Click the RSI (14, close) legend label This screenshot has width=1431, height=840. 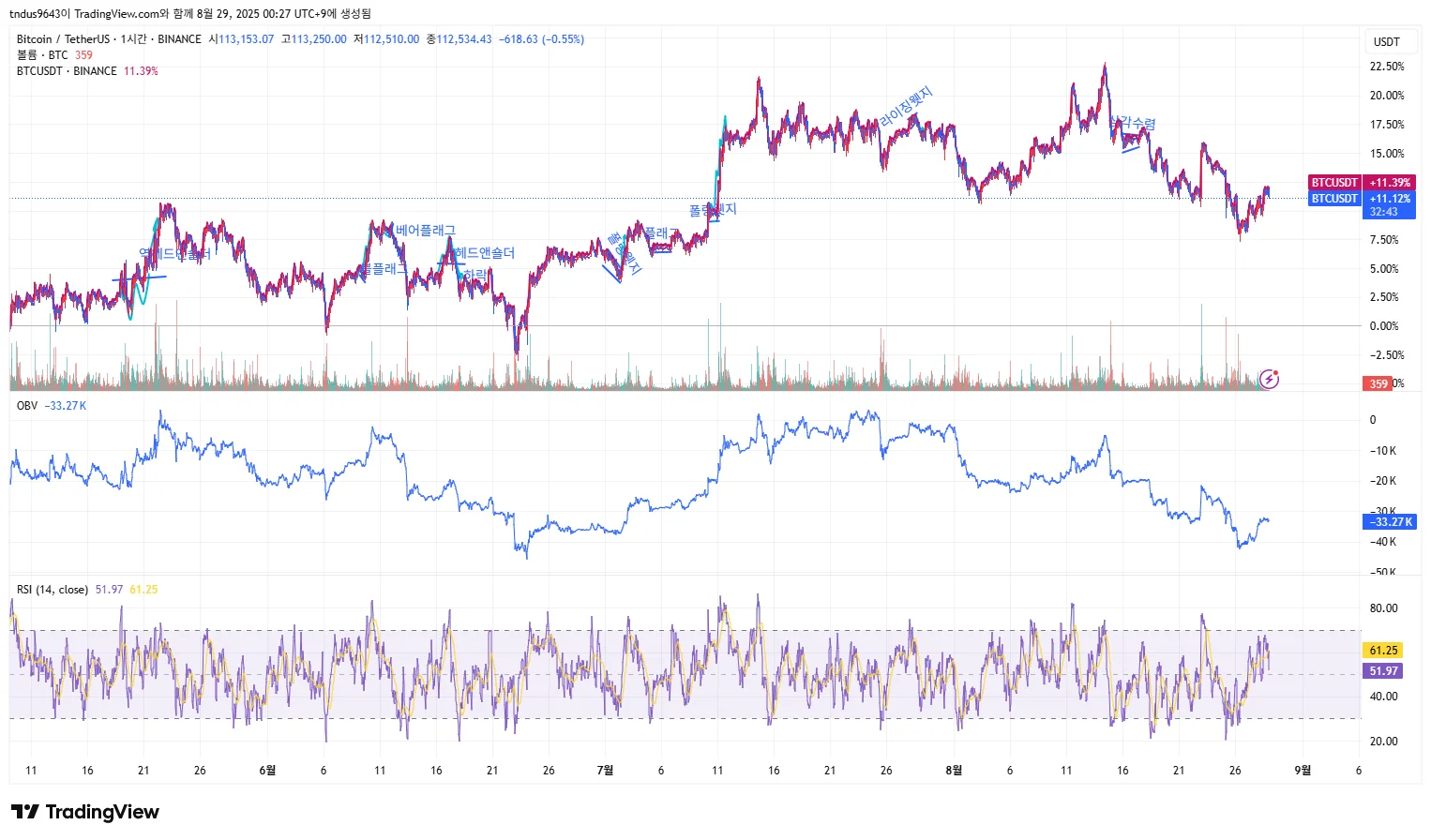tap(53, 590)
